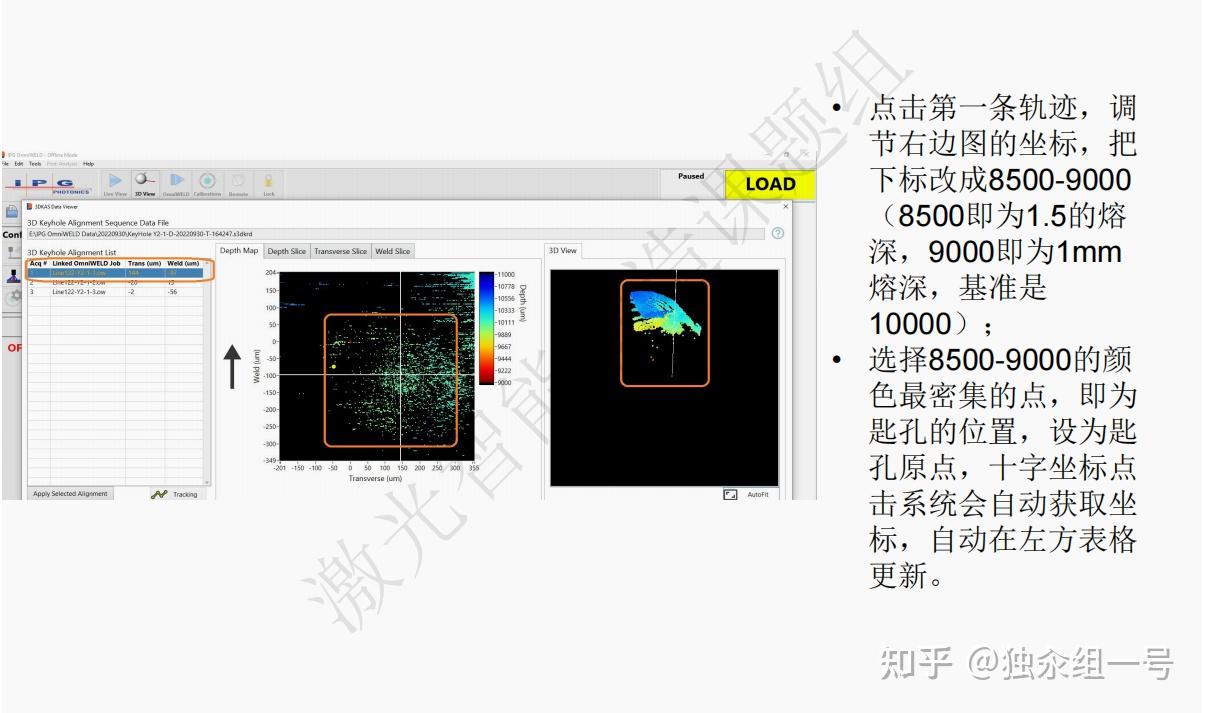The height and width of the screenshot is (713, 1205).
Task: Open the OmniWELD toolbar icon
Action: click(176, 182)
